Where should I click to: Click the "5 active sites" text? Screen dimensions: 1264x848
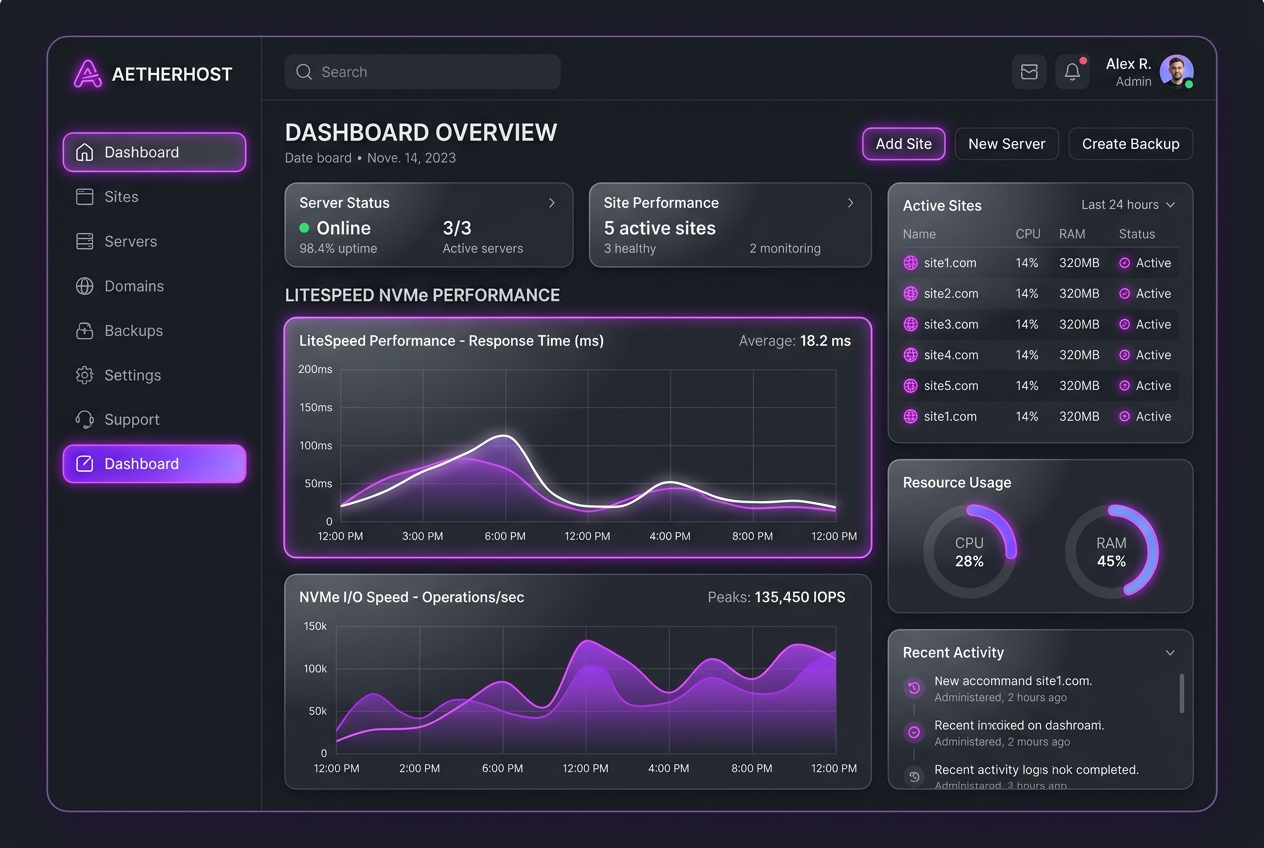point(660,228)
